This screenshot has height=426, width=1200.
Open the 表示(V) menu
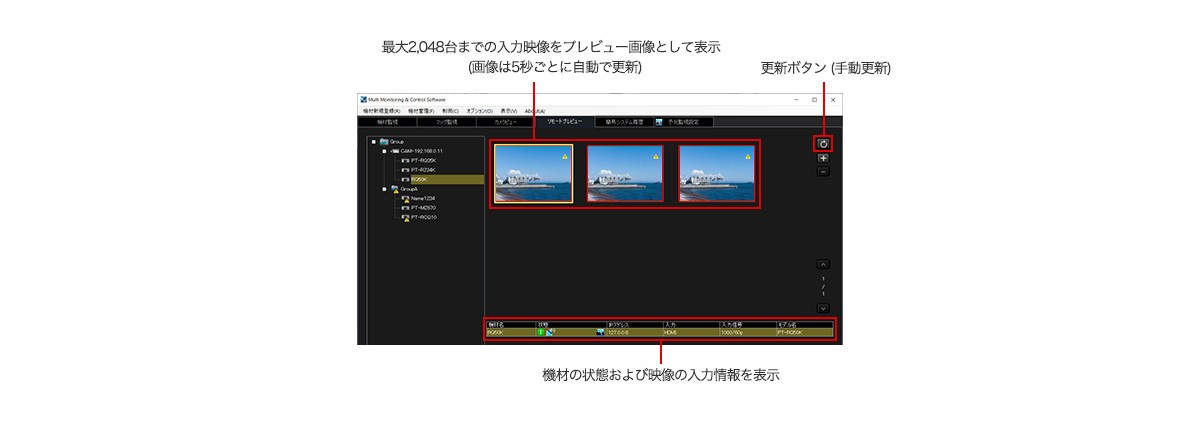[x=509, y=111]
